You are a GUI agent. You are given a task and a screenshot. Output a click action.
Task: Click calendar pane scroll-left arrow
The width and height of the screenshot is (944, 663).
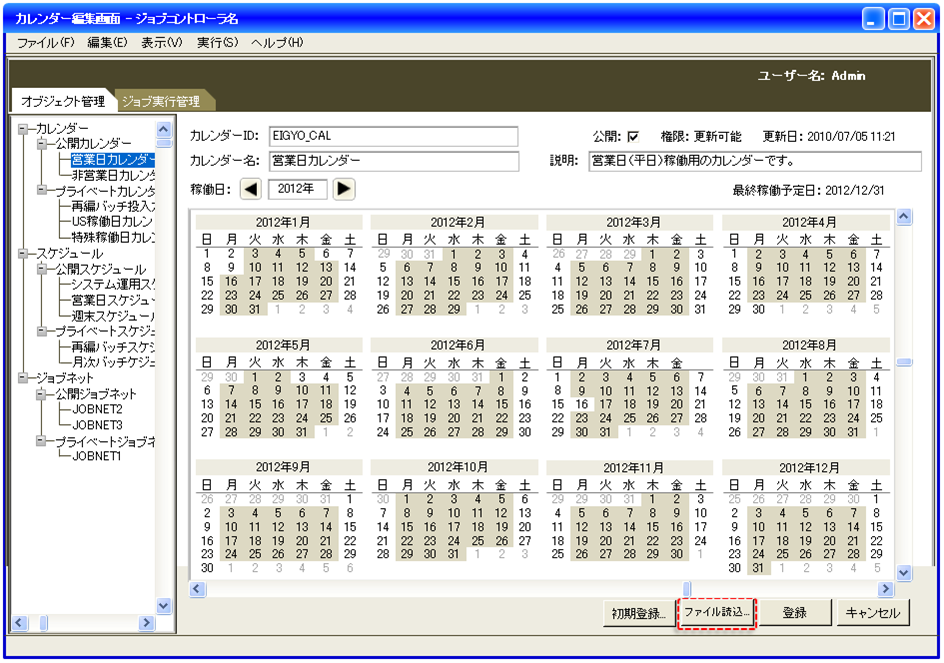pos(197,589)
